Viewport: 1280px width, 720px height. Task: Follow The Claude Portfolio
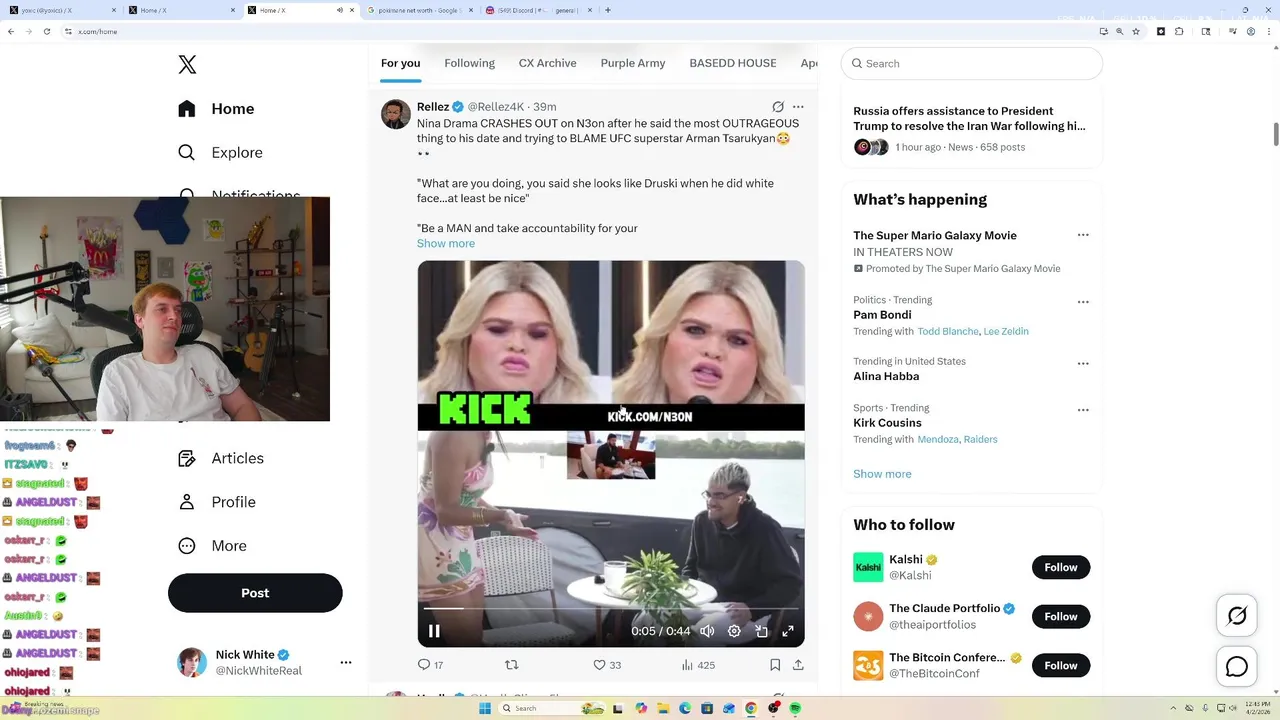(1061, 616)
